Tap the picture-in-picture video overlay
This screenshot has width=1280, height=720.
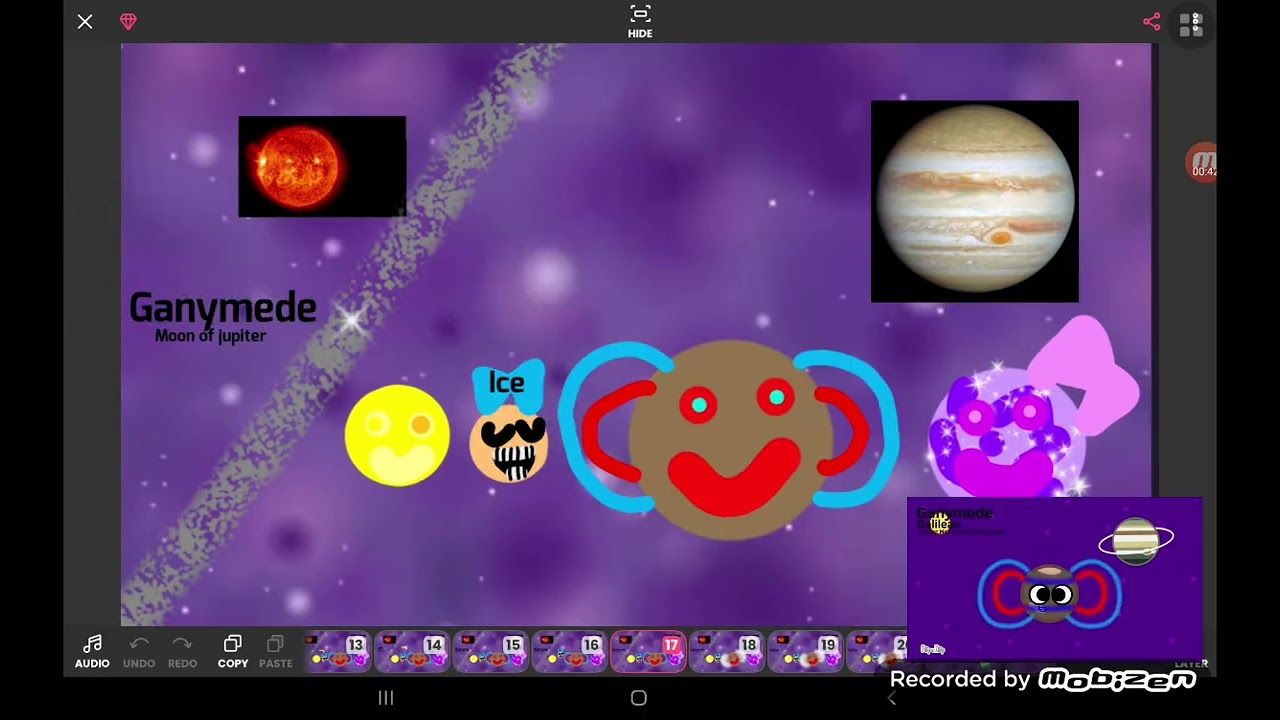tap(1054, 578)
